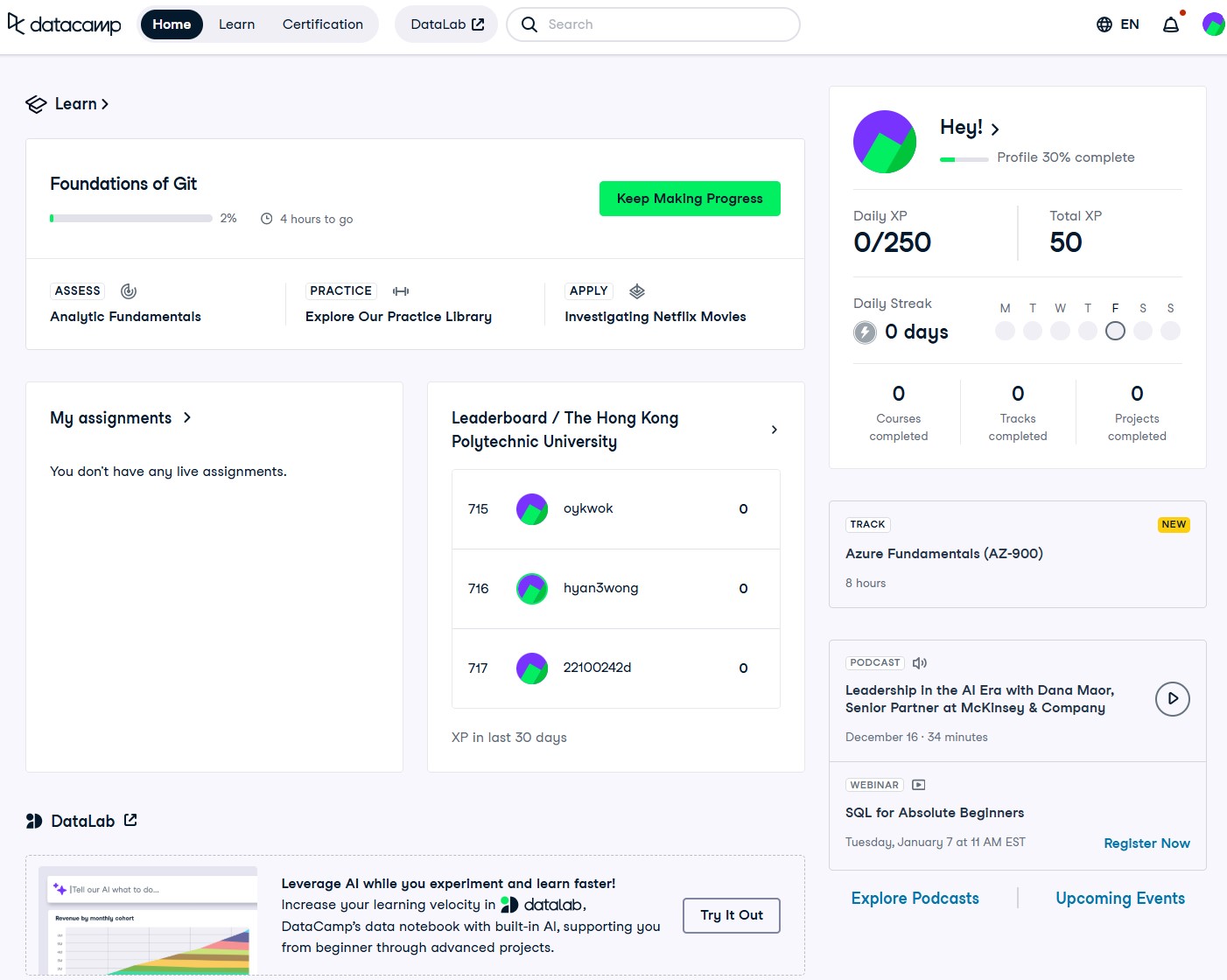Click the Register Now link

(1146, 843)
